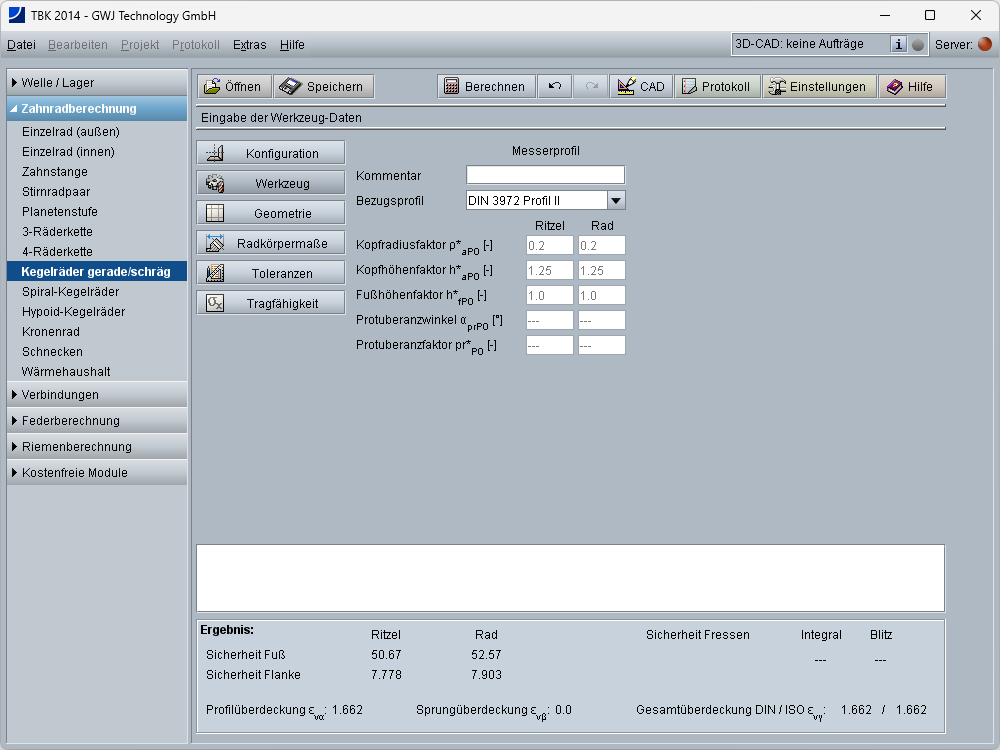Open the CAD export button
Image resolution: width=1000 pixels, height=750 pixels.
pos(641,87)
